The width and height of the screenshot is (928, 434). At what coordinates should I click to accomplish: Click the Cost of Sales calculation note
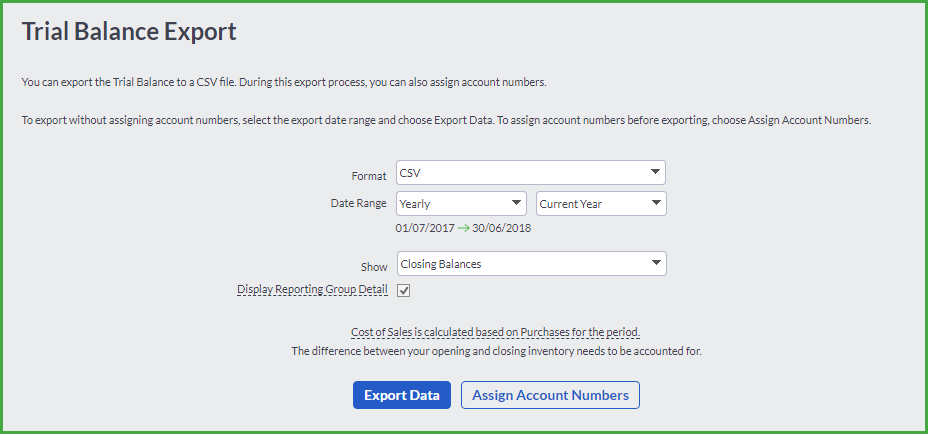pyautogui.click(x=495, y=332)
